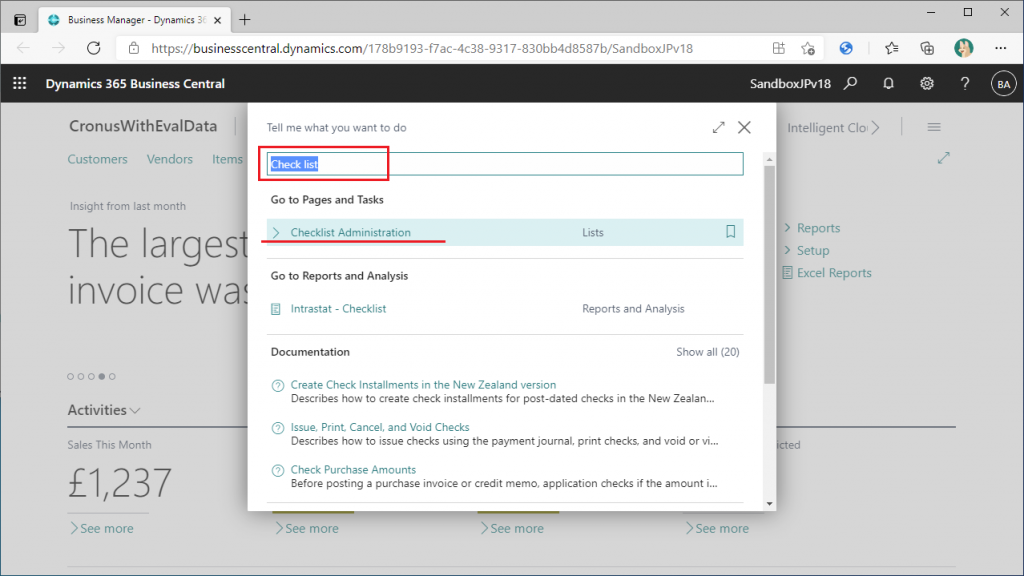Viewport: 1024px width, 576px height.
Task: Click SandboxJPv18 environment label
Action: [x=790, y=84]
